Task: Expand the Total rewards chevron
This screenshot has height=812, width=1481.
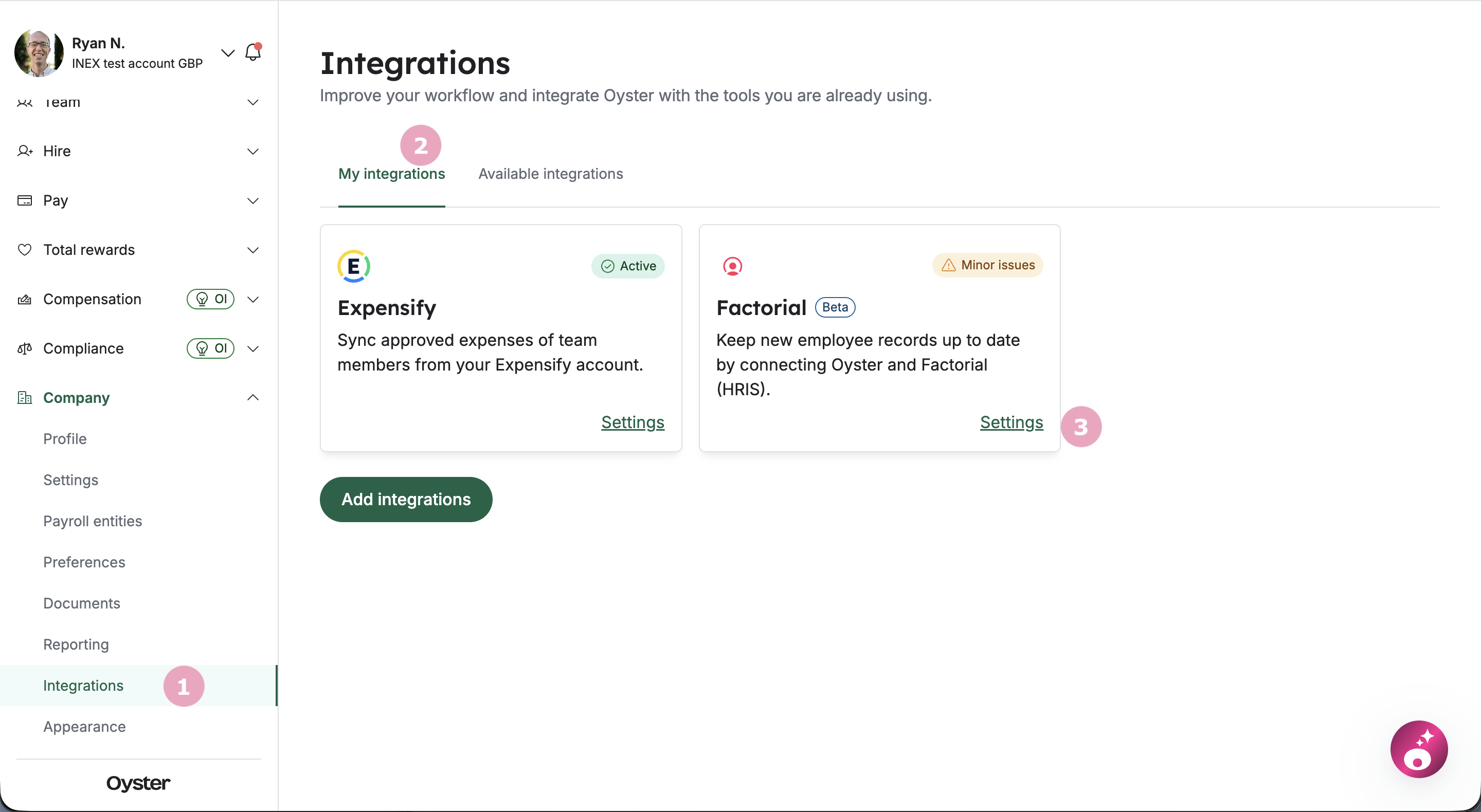Action: pos(253,250)
